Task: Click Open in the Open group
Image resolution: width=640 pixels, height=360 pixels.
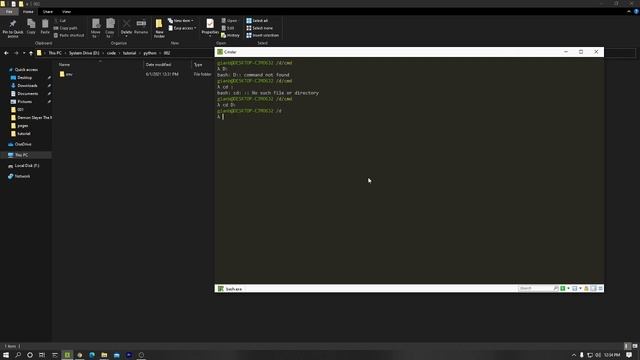Action: pos(230,20)
